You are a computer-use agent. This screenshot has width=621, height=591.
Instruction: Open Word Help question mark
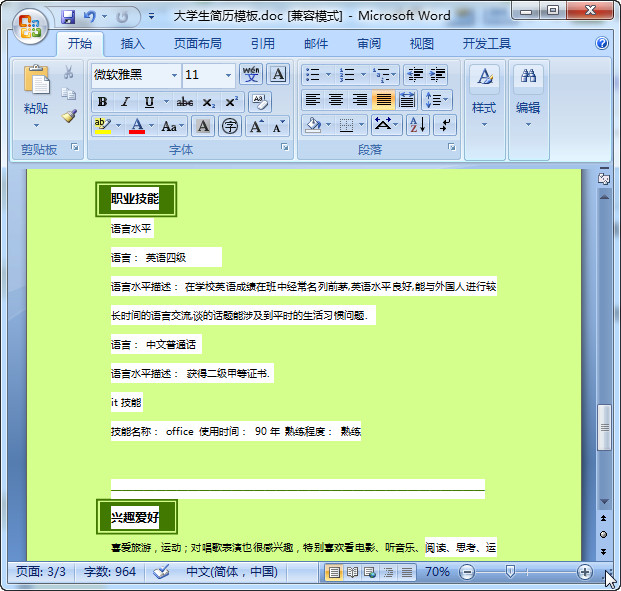pyautogui.click(x=602, y=43)
